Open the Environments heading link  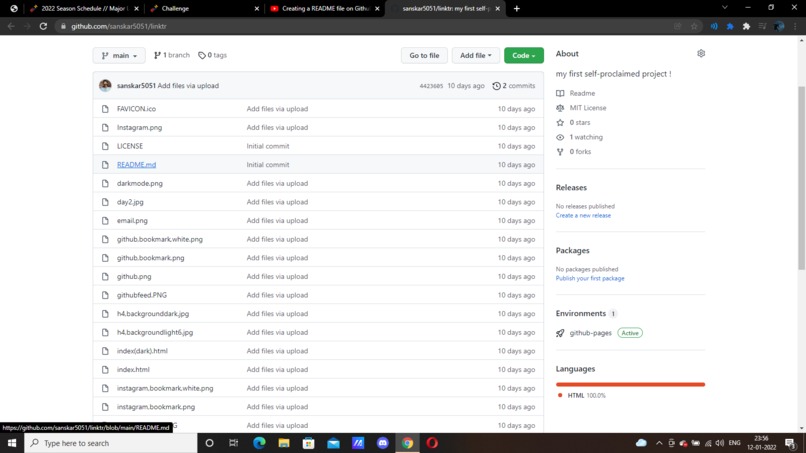pos(580,314)
